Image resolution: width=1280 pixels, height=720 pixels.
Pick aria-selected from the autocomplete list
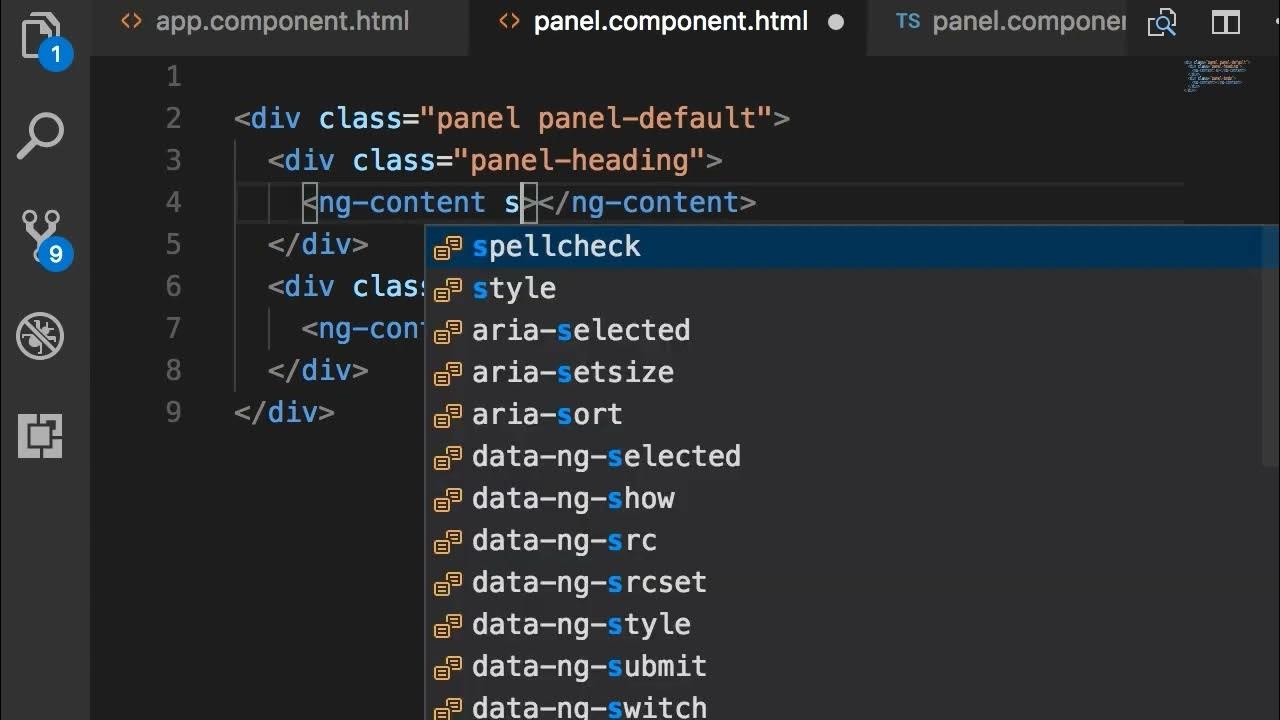(581, 331)
